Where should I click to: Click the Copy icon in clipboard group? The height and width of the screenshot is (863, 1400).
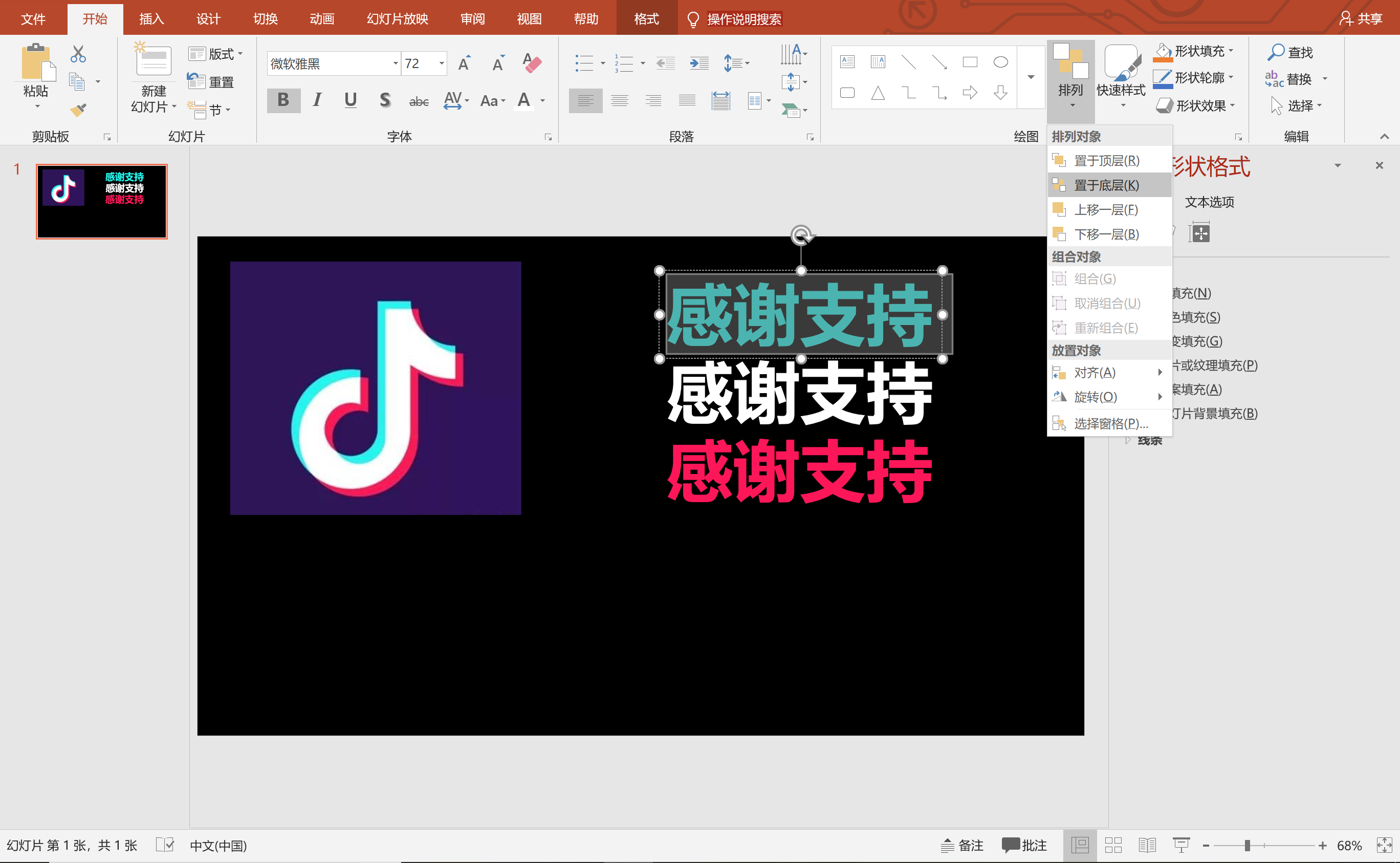pyautogui.click(x=77, y=81)
